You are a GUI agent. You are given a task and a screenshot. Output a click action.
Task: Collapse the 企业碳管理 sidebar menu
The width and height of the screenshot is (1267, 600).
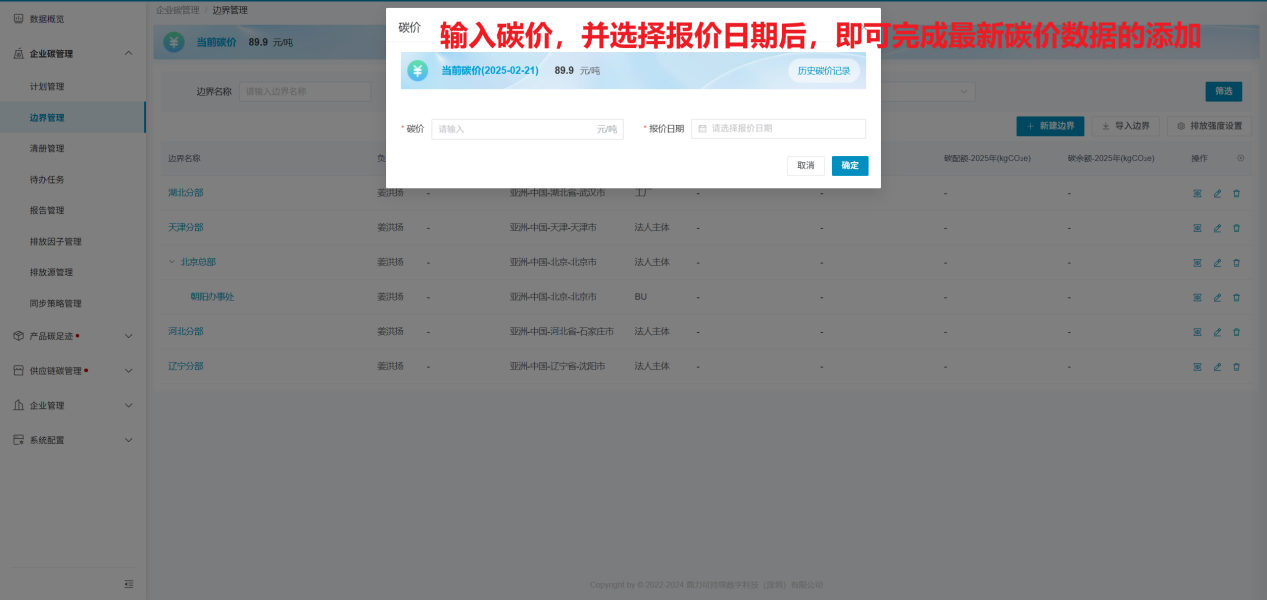128,53
